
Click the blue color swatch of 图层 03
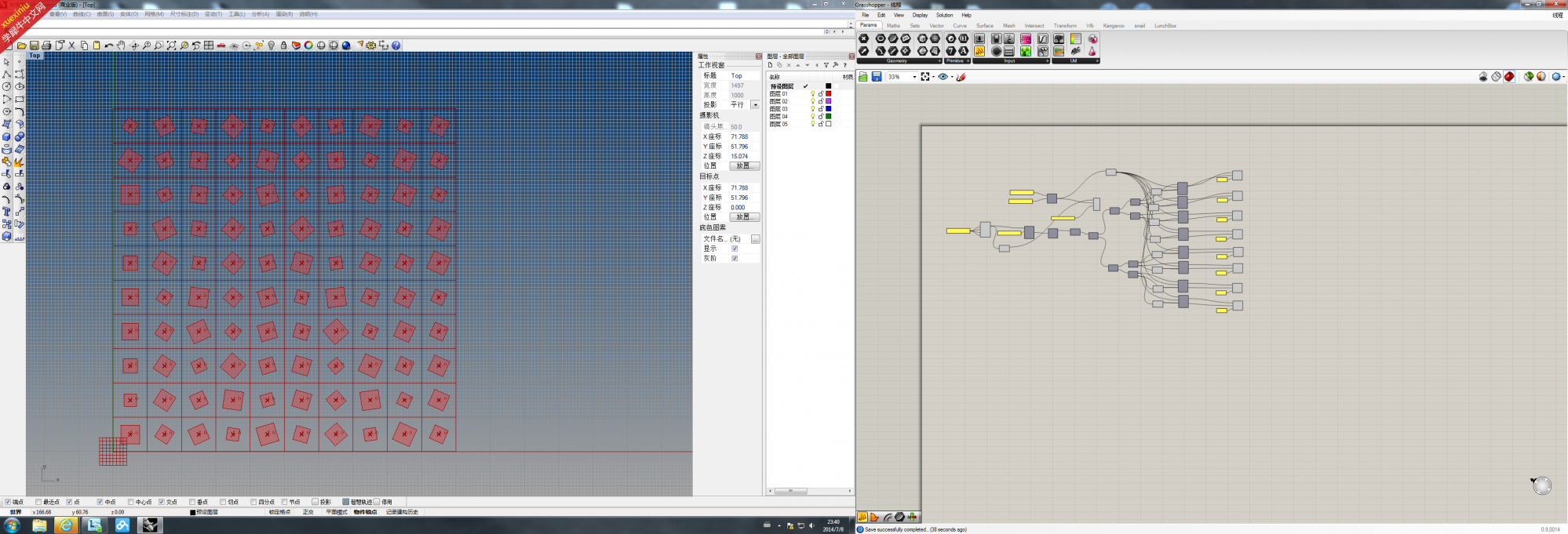828,109
